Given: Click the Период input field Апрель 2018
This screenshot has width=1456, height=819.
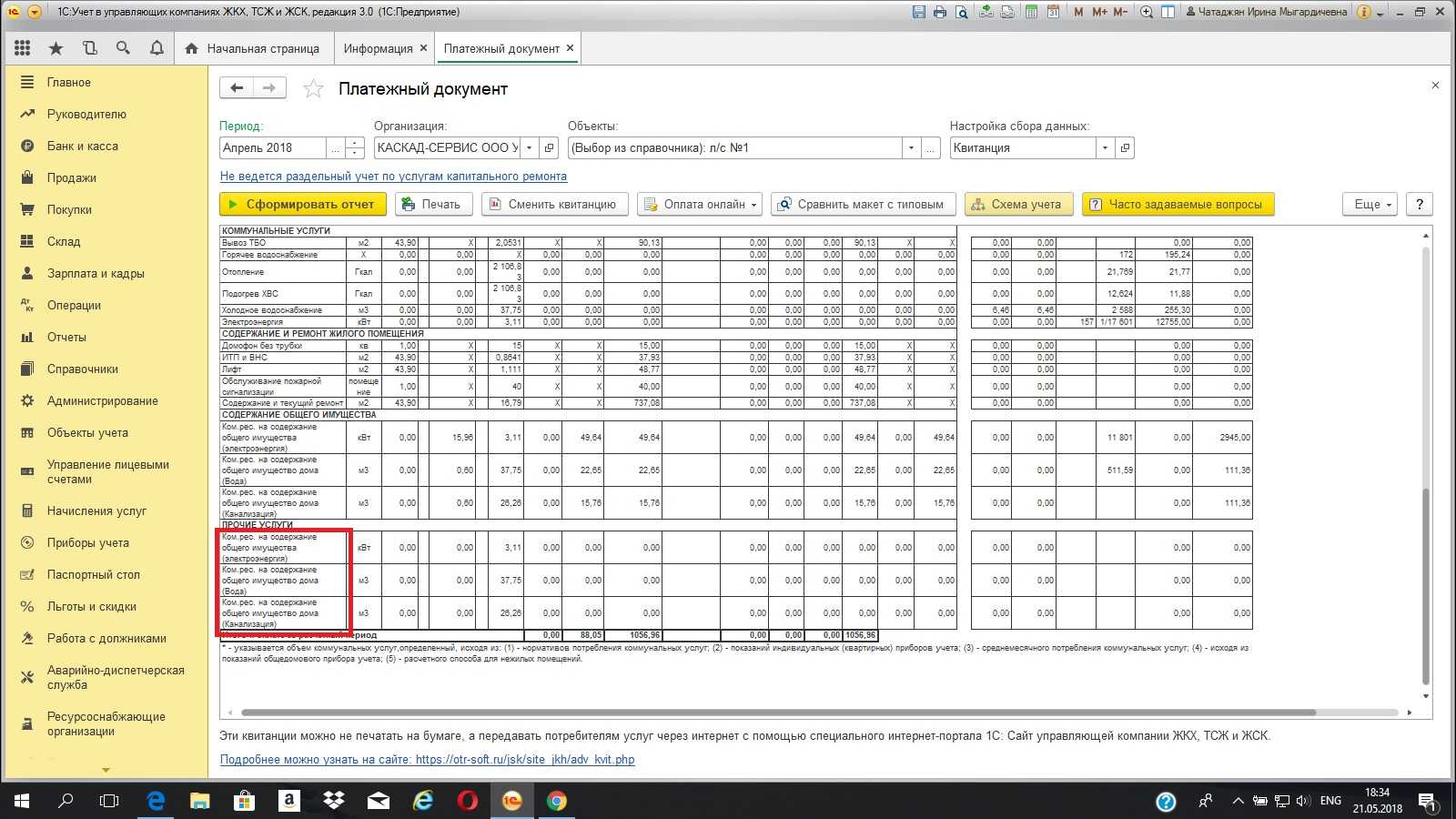Looking at the screenshot, I should [x=273, y=147].
